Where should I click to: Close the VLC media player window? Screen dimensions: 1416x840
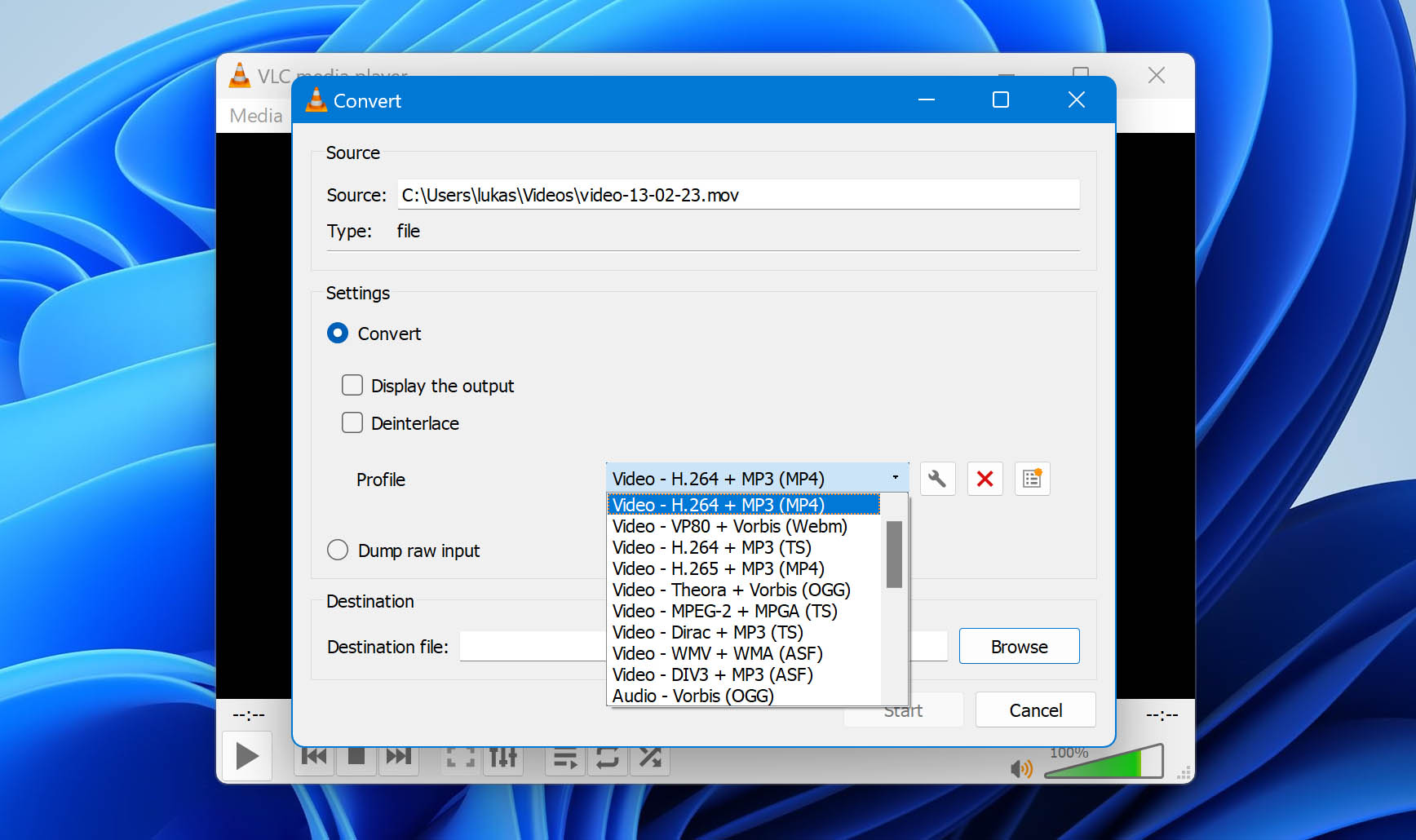click(1157, 75)
